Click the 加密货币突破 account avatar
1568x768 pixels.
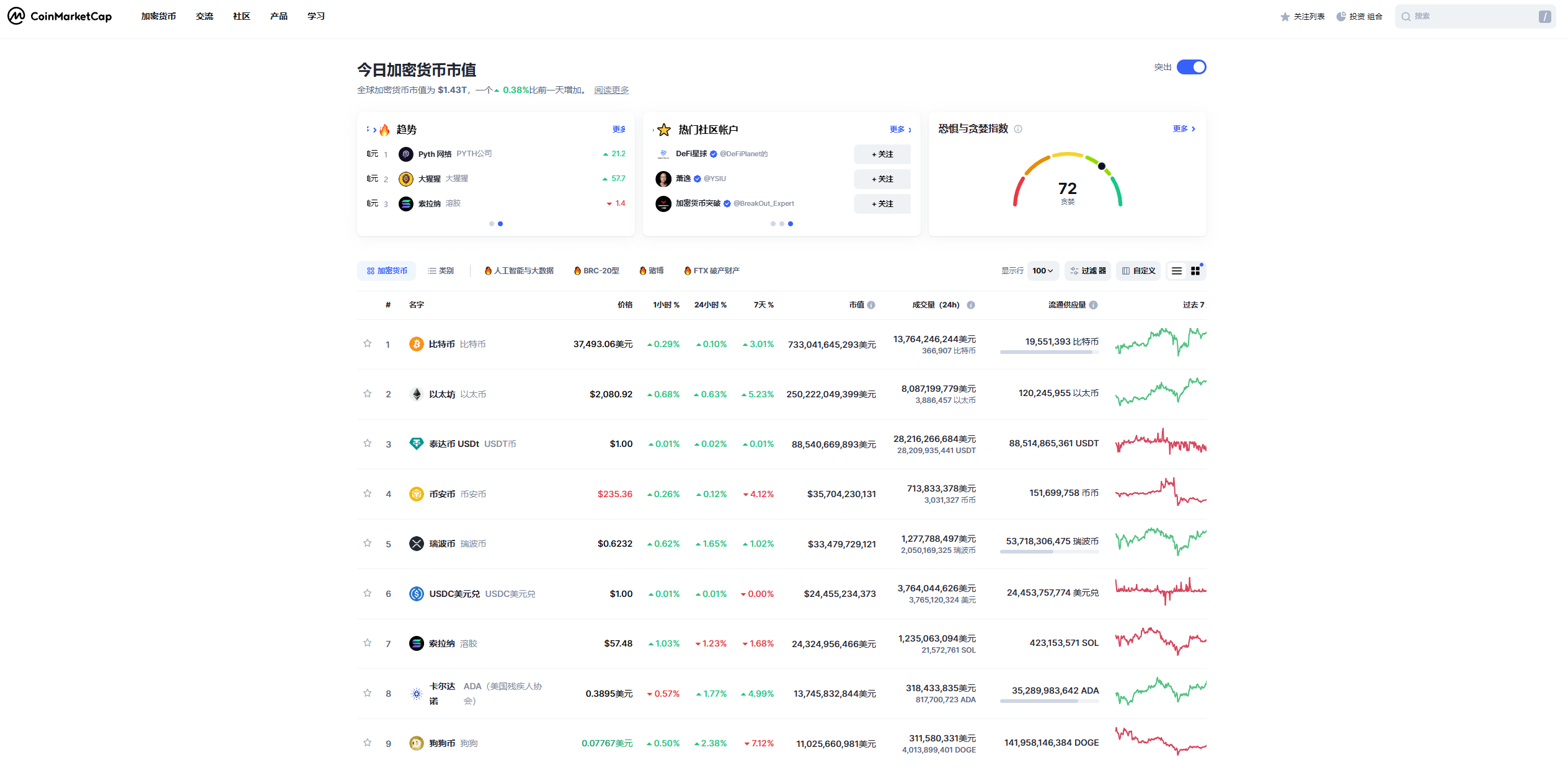click(663, 203)
